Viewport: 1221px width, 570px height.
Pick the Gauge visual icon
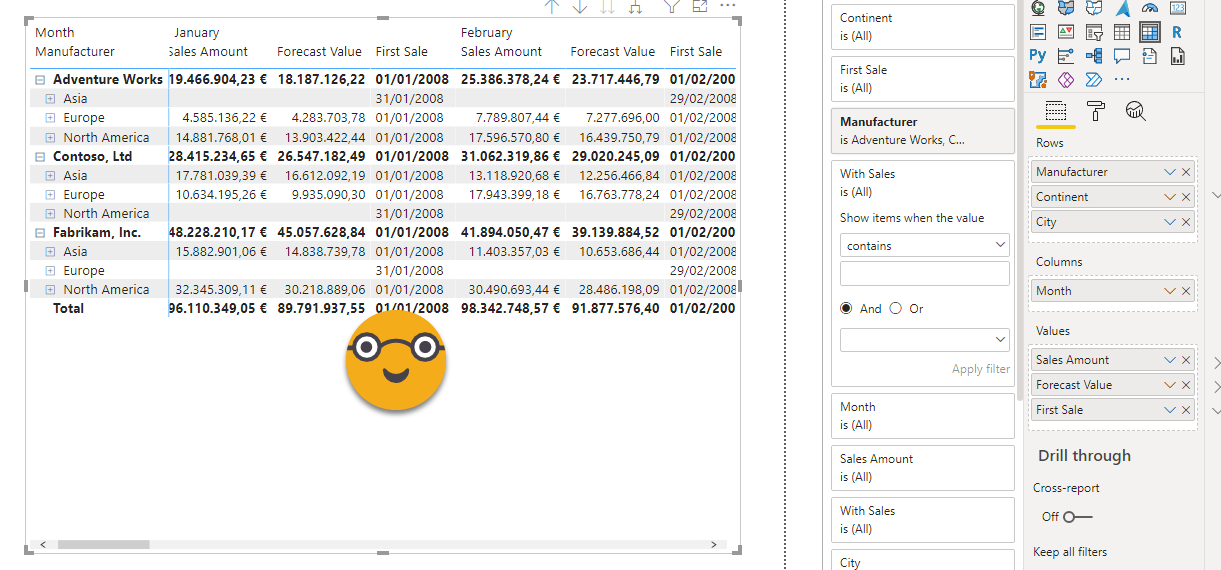tap(1150, 8)
